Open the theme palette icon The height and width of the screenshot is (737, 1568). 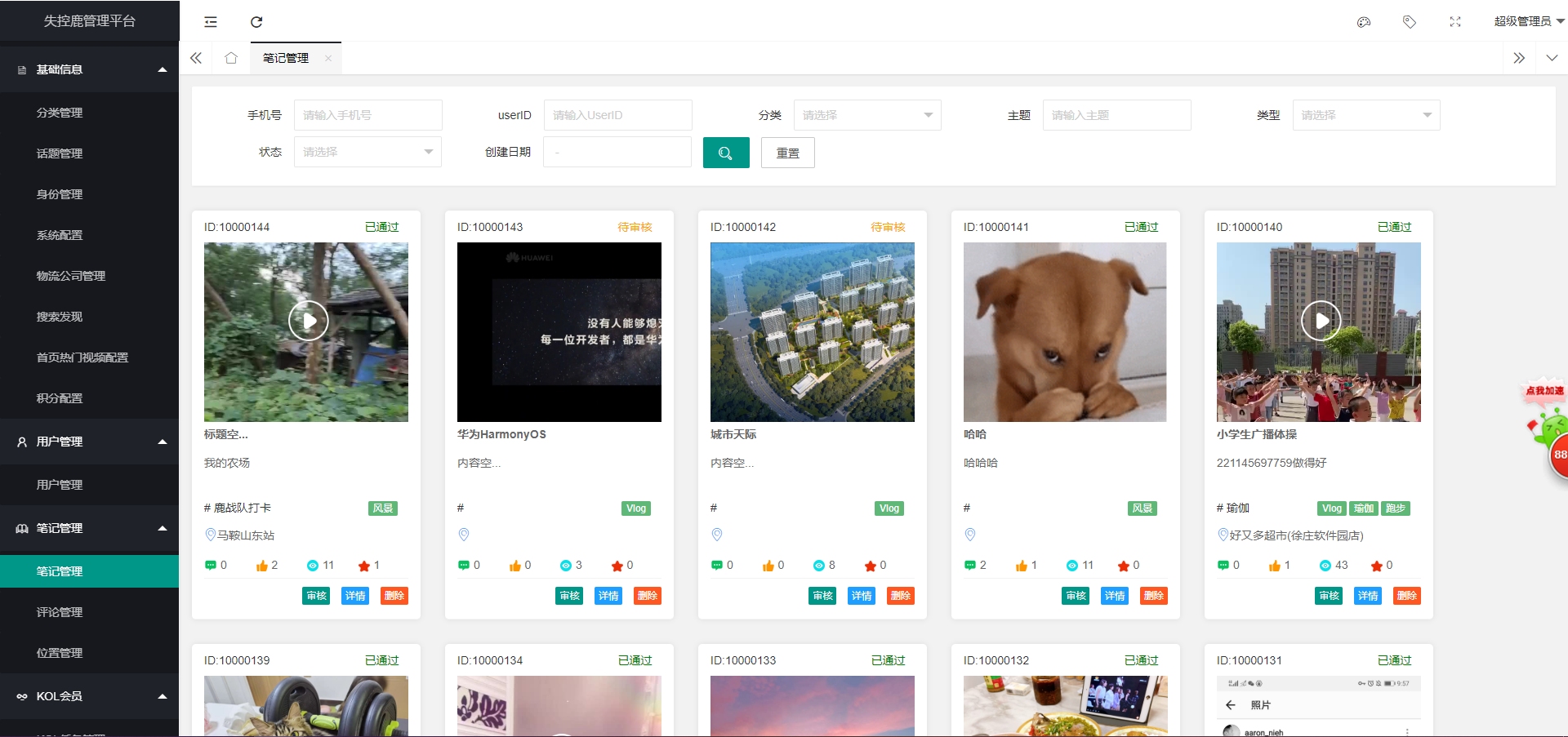[x=1364, y=22]
